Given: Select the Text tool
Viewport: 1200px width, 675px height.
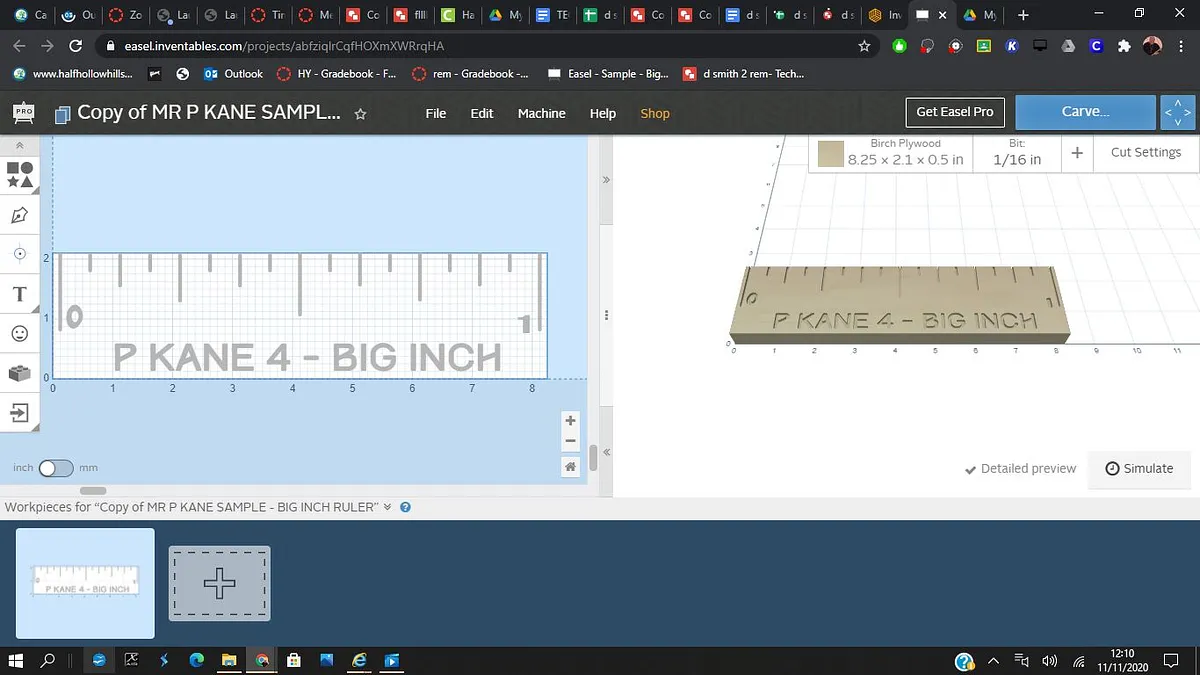Looking at the screenshot, I should (20, 294).
